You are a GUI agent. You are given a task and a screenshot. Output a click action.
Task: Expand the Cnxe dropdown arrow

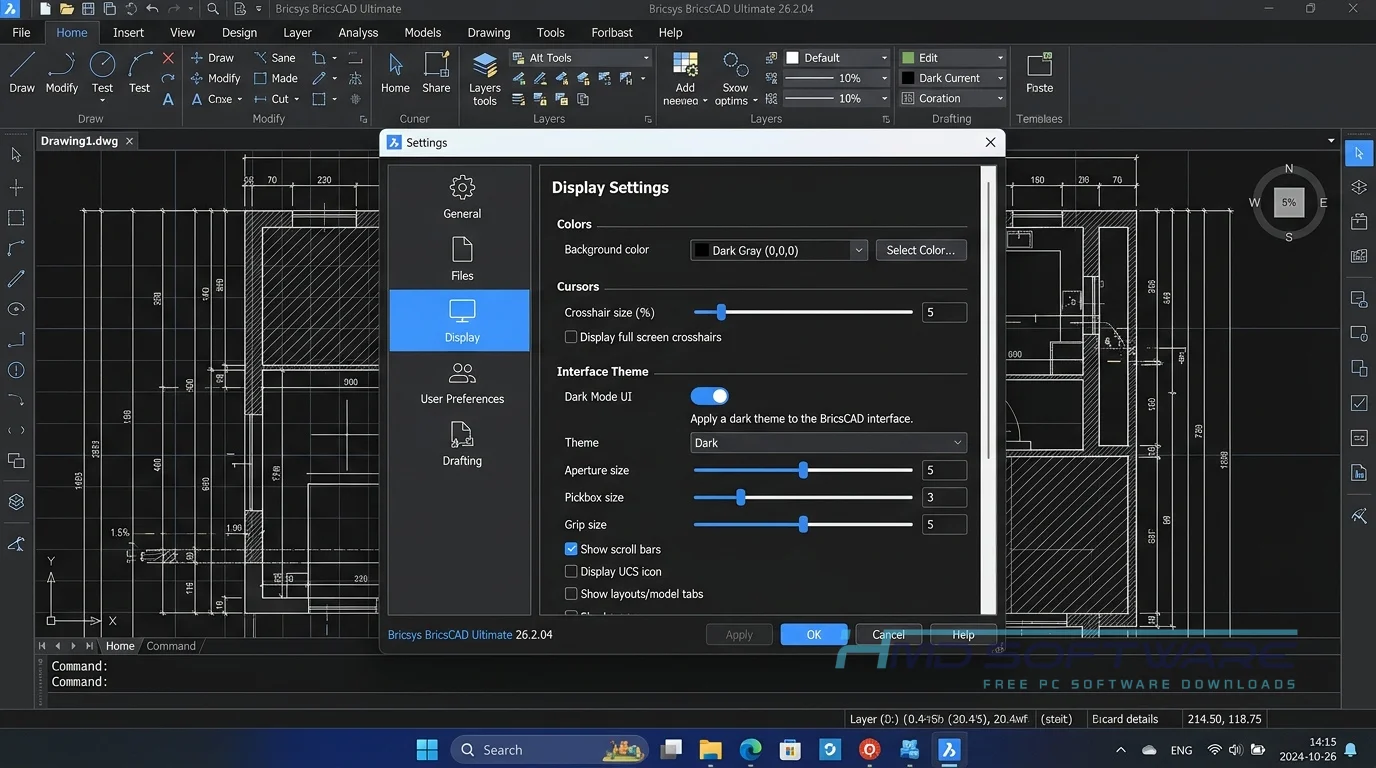point(240,99)
